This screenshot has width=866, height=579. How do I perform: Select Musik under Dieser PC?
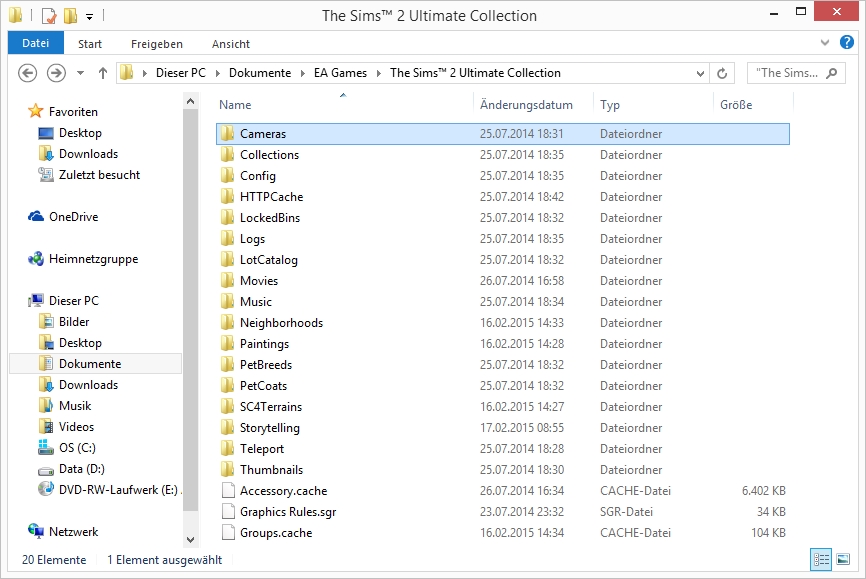point(75,406)
